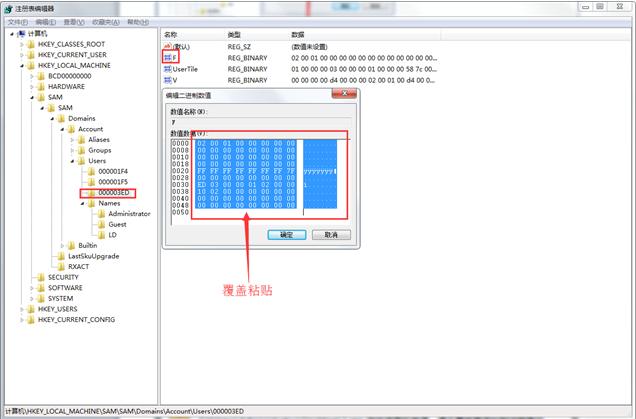
Task: Collapse HKEY_LOCAL_MACHINE node arrow
Action: (x=22, y=65)
